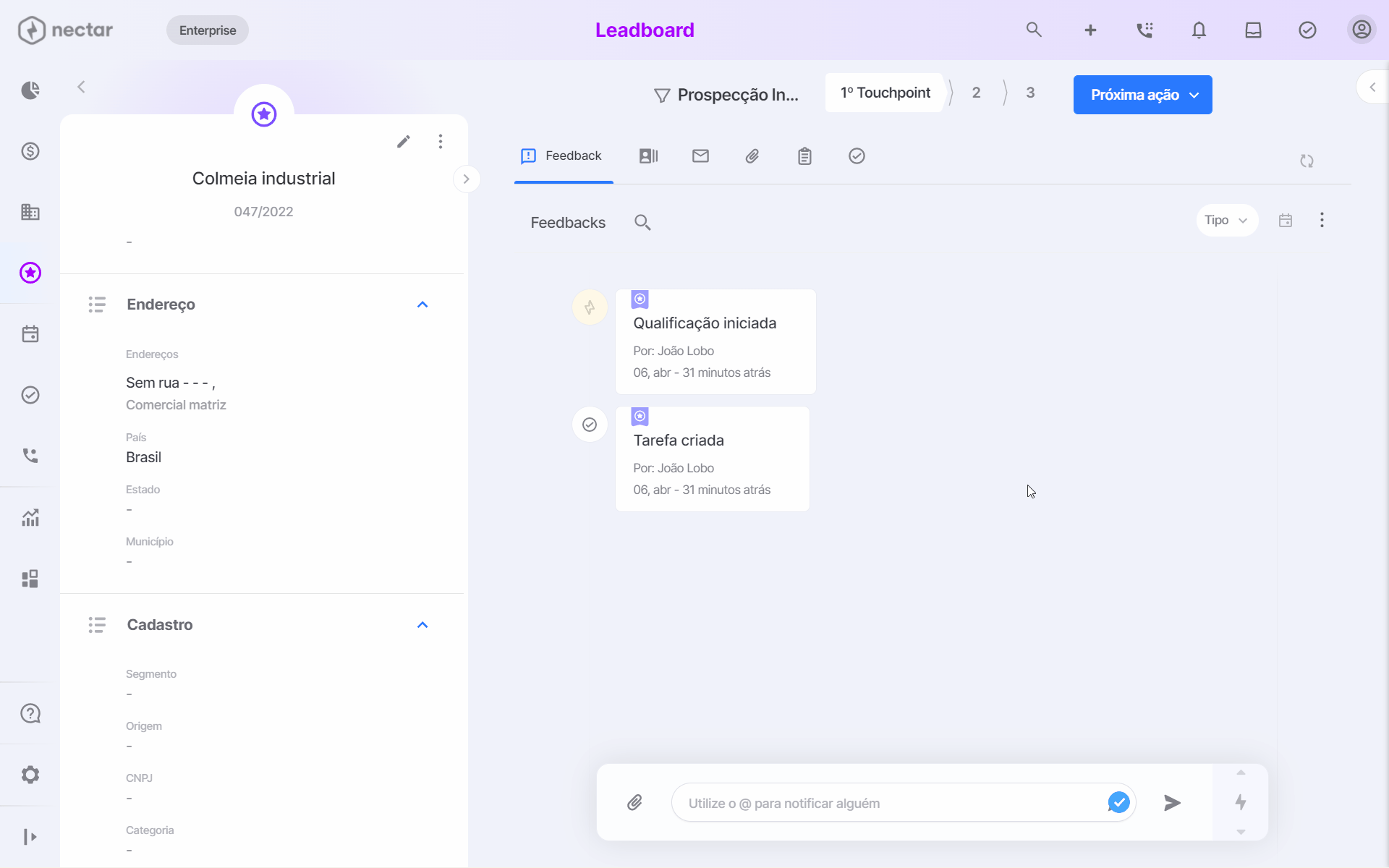Click the Sem rua address entry
This screenshot has height=868, width=1389.
coord(171,383)
